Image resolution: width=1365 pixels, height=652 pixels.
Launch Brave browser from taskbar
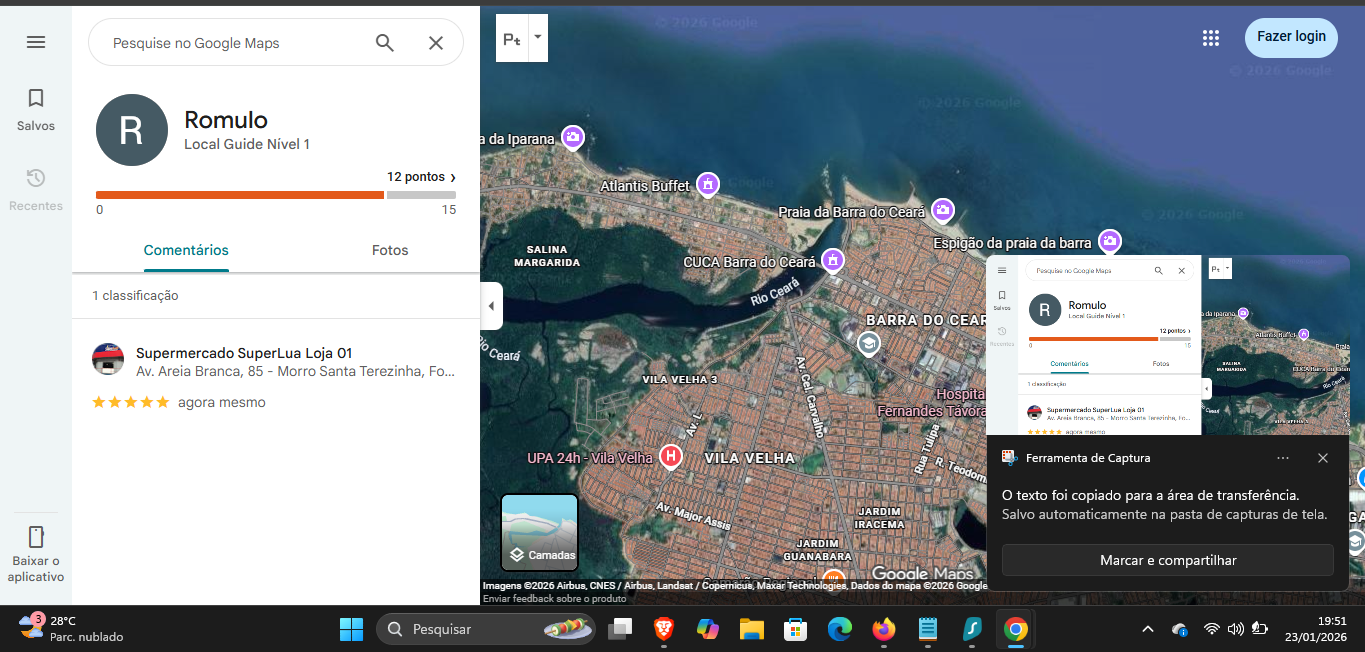pos(663,629)
